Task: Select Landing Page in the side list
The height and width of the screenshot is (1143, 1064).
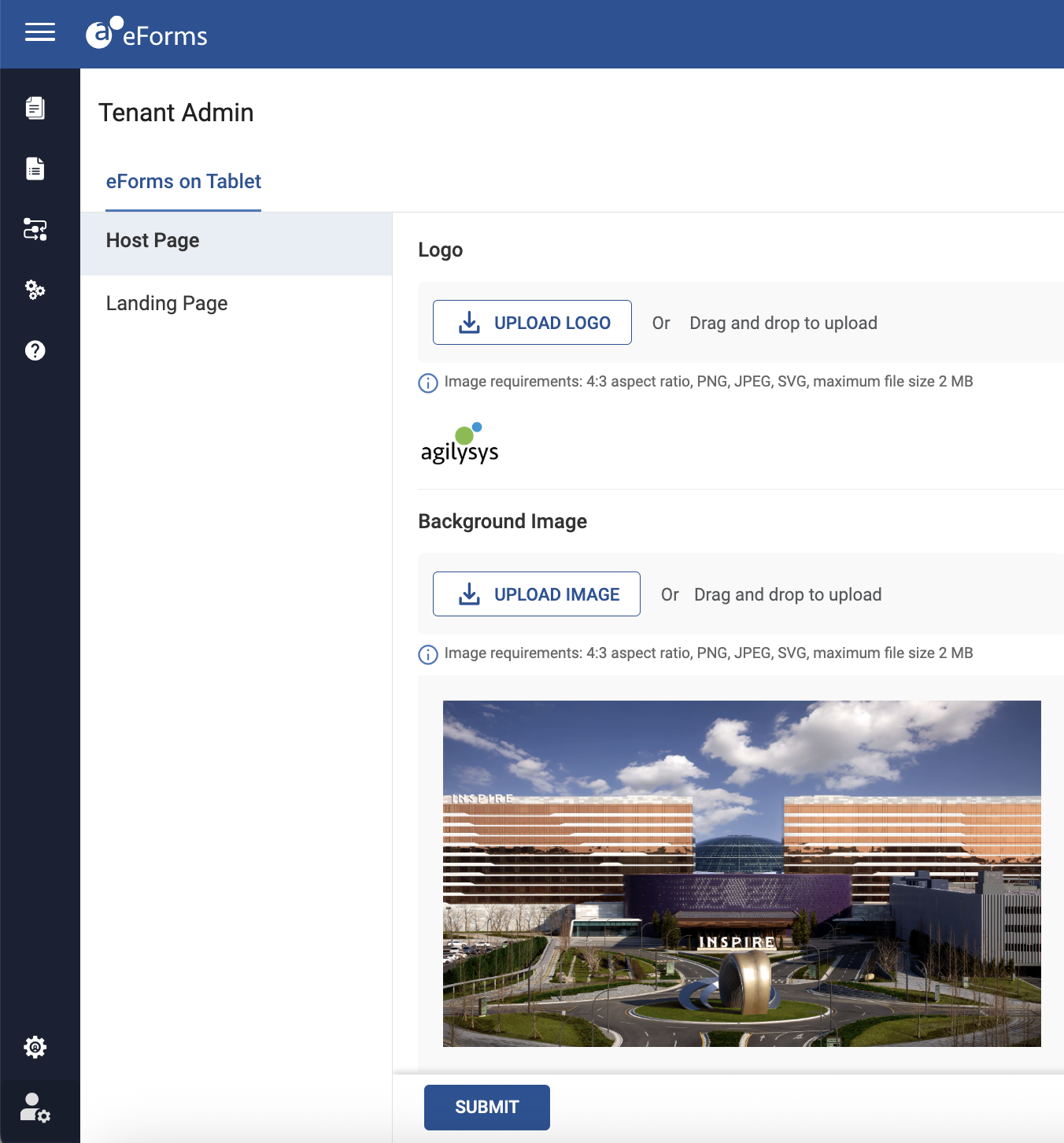Action: coord(236,304)
